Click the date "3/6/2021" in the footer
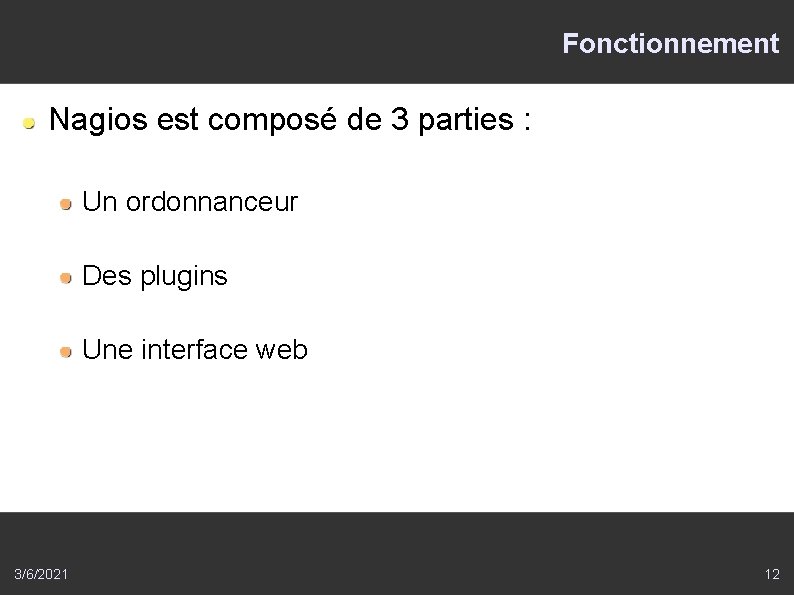The width and height of the screenshot is (794, 595). [42, 574]
